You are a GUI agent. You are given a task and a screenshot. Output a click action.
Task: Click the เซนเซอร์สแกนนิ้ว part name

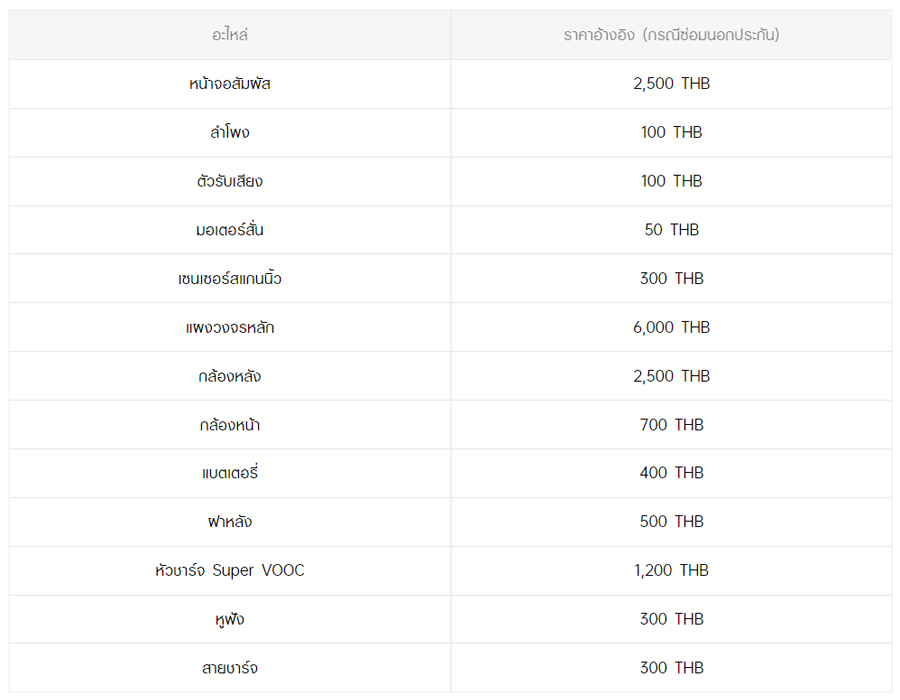point(230,279)
